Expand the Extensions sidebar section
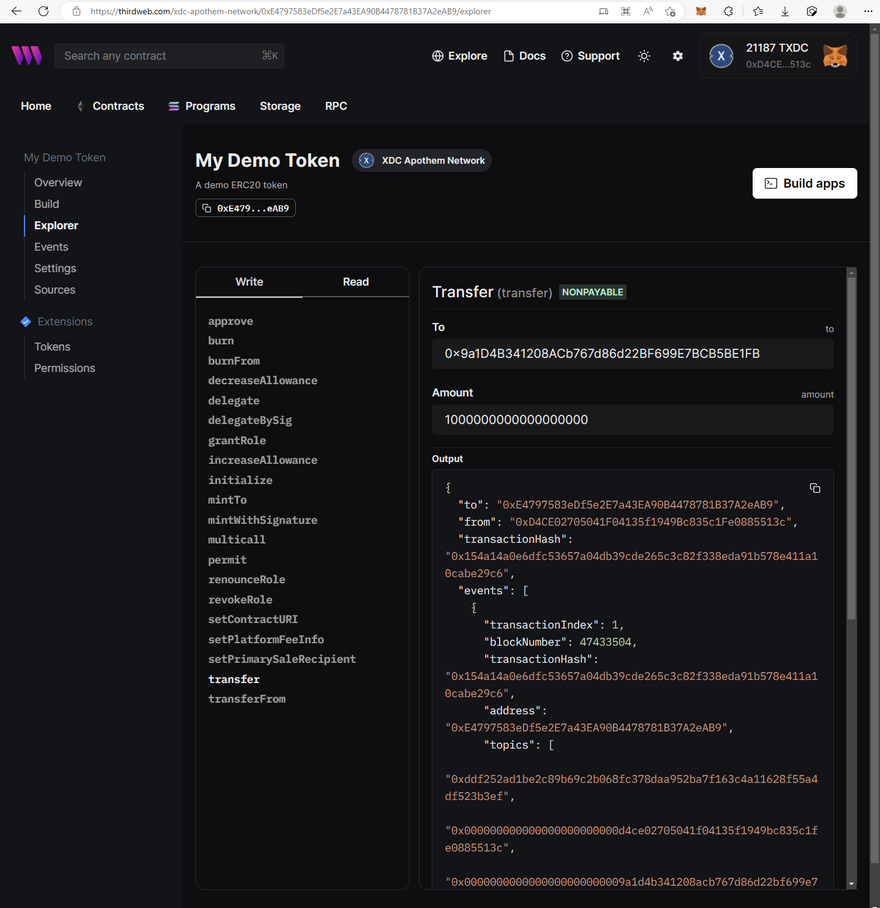Viewport: 880px width, 908px height. (x=65, y=322)
